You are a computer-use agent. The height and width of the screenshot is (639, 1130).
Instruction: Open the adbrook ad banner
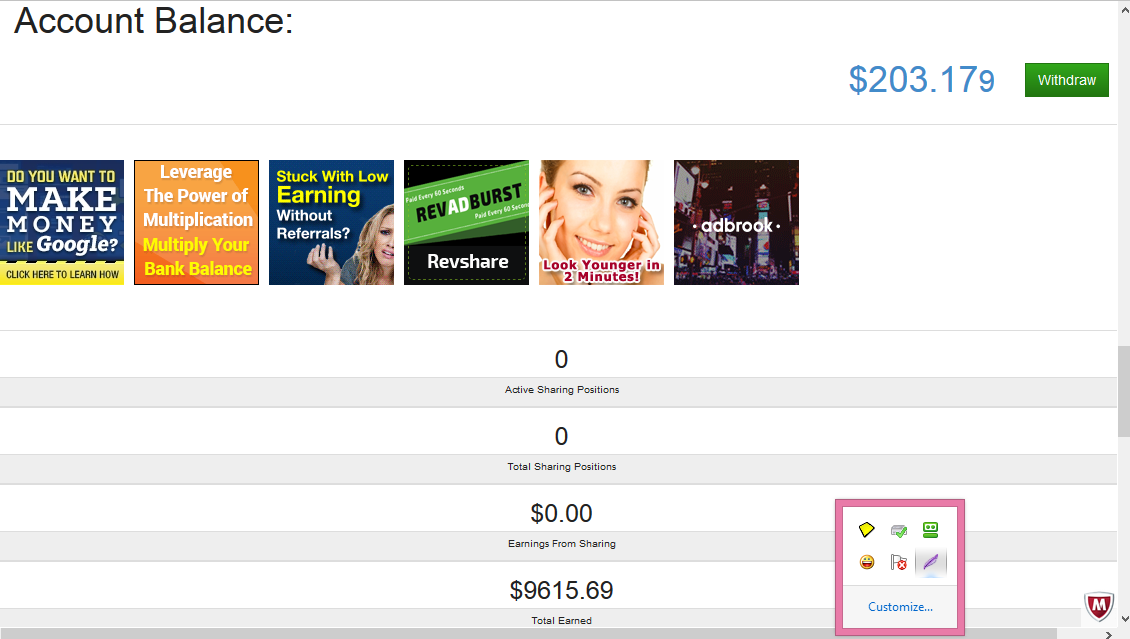pos(736,222)
